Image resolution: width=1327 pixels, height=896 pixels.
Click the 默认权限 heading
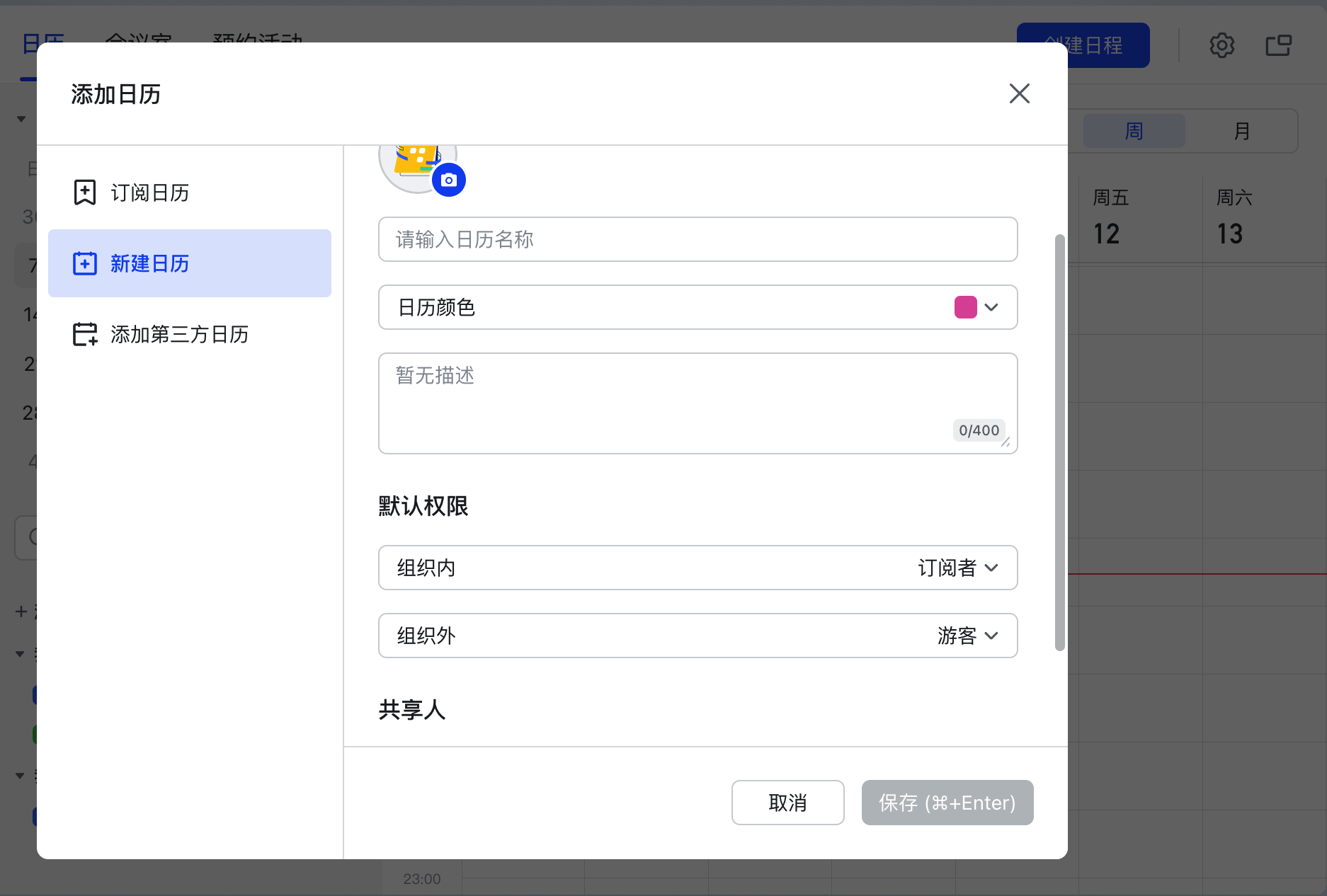coord(423,506)
